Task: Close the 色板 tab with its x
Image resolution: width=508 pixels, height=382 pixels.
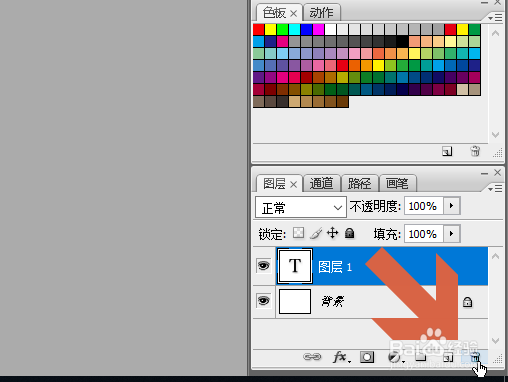Action: coord(293,14)
